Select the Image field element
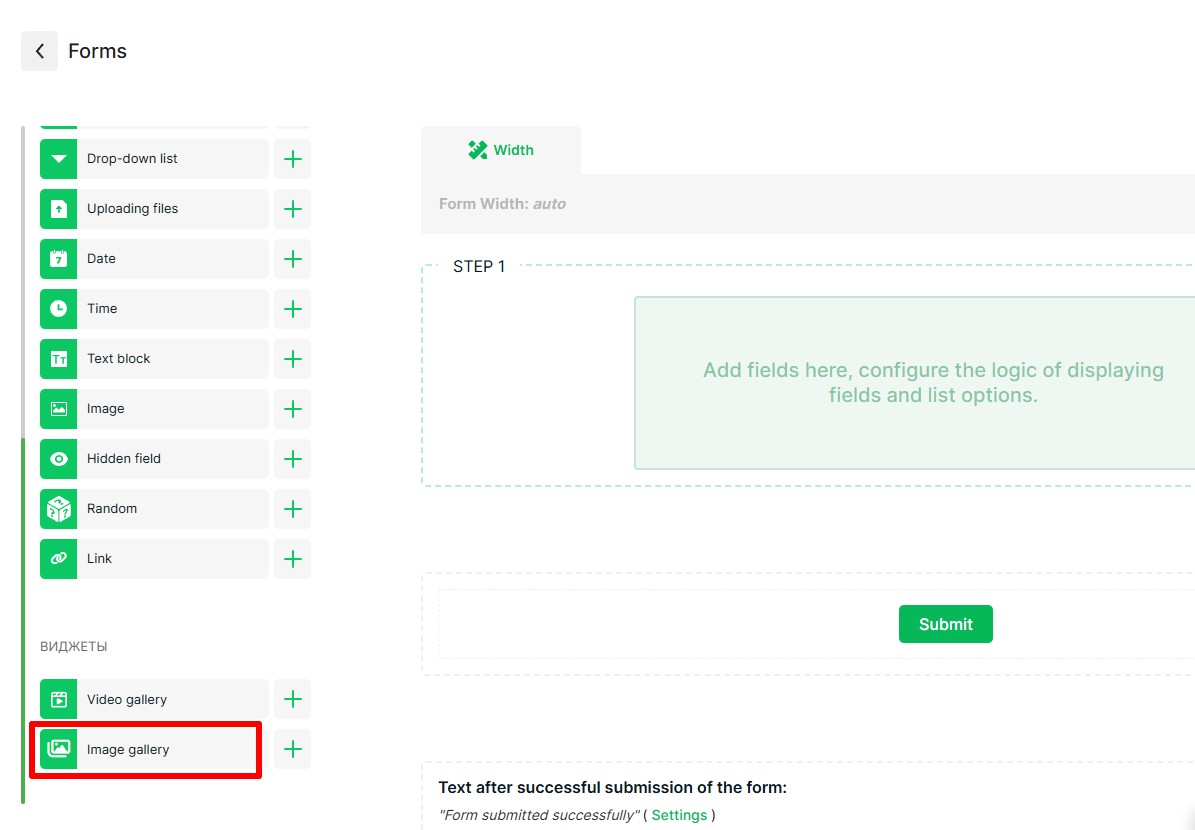 pos(153,409)
